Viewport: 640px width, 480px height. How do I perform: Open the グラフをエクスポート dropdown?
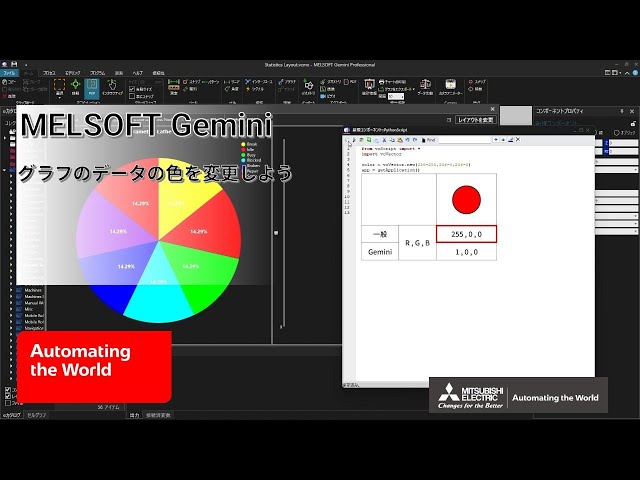click(414, 89)
